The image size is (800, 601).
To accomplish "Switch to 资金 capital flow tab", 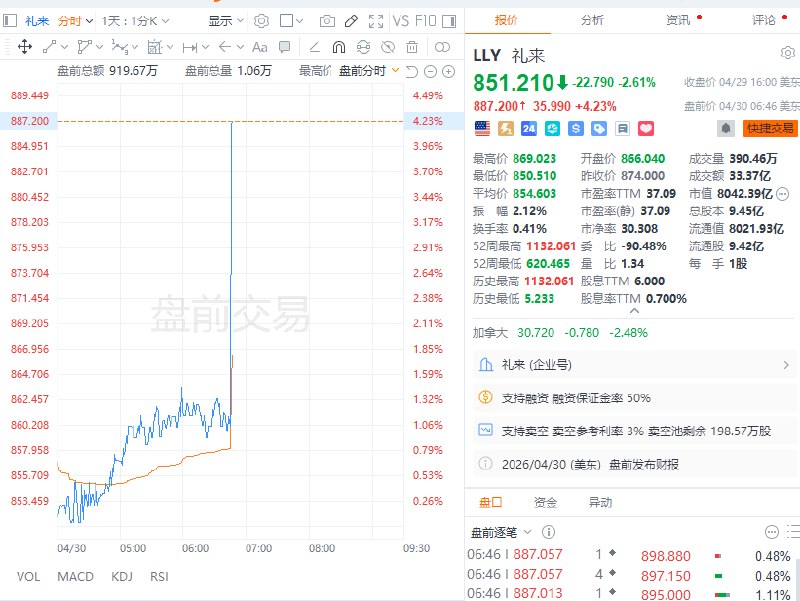I will pyautogui.click(x=545, y=503).
